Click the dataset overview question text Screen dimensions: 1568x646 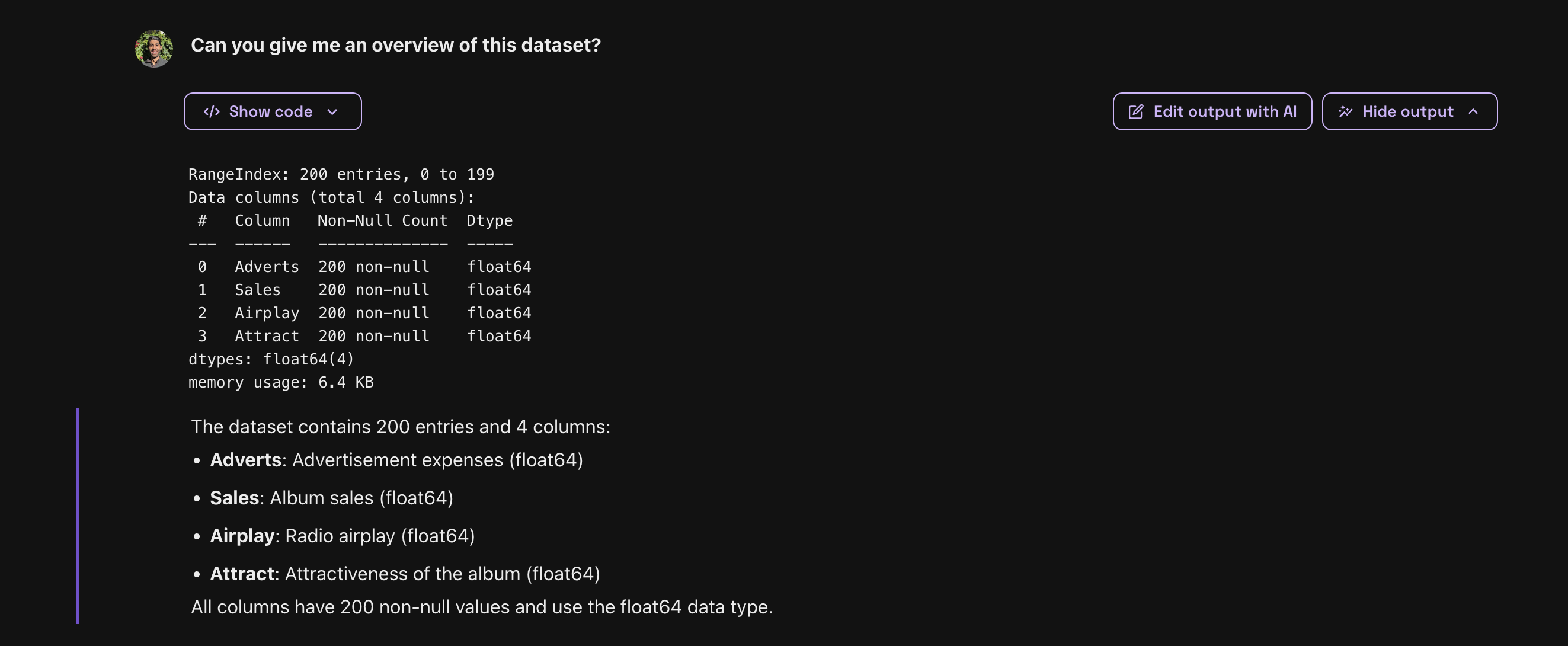396,45
